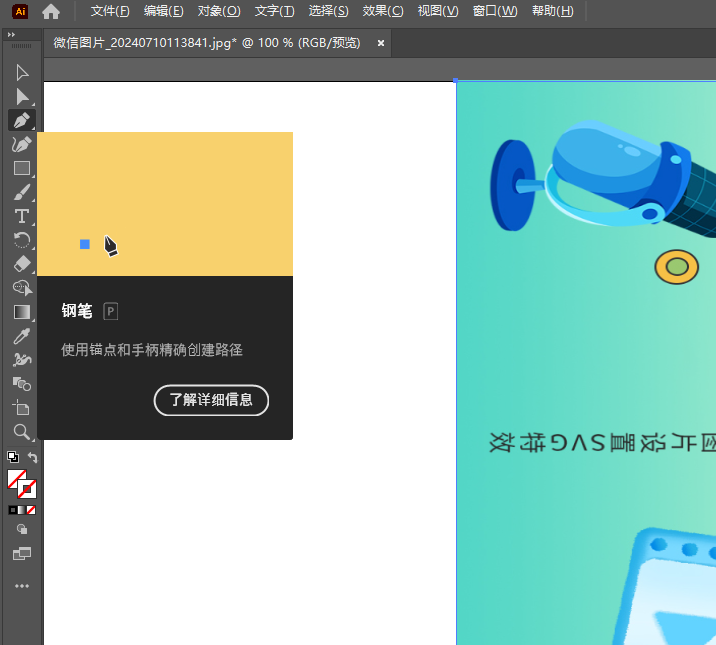Image resolution: width=716 pixels, height=645 pixels.
Task: Select the Rectangle shape tool
Action: (x=22, y=168)
